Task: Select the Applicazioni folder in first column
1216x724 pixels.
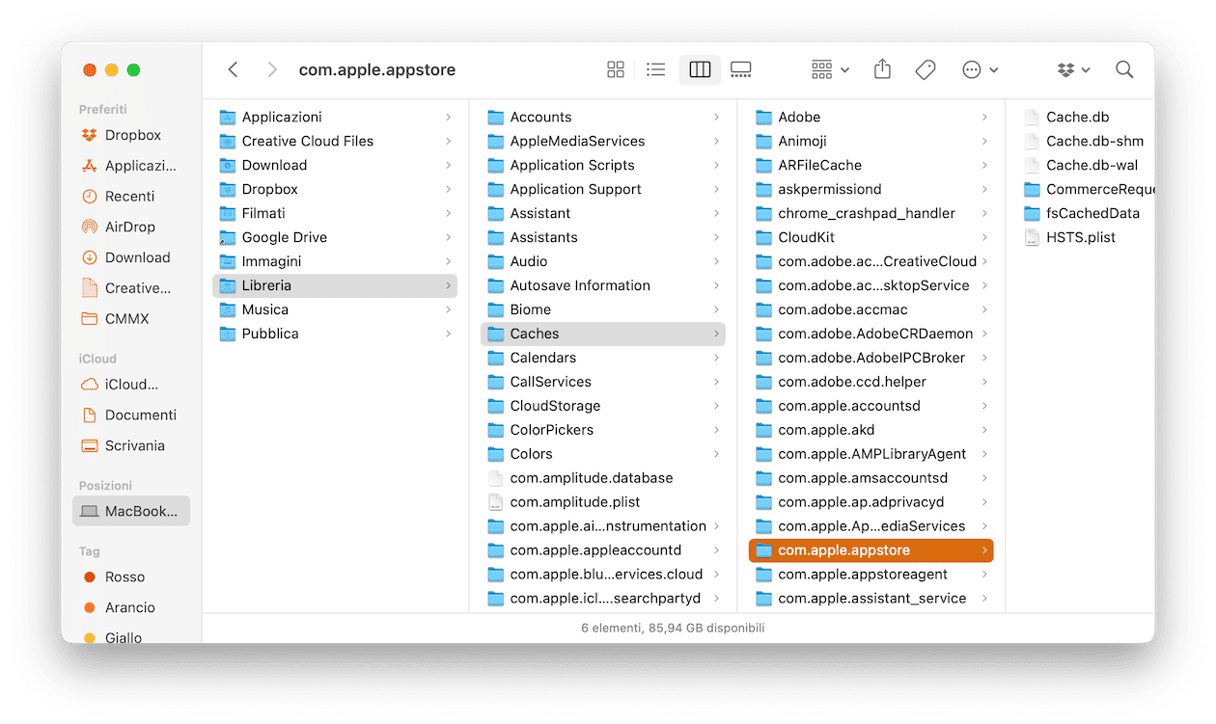Action: coord(335,117)
